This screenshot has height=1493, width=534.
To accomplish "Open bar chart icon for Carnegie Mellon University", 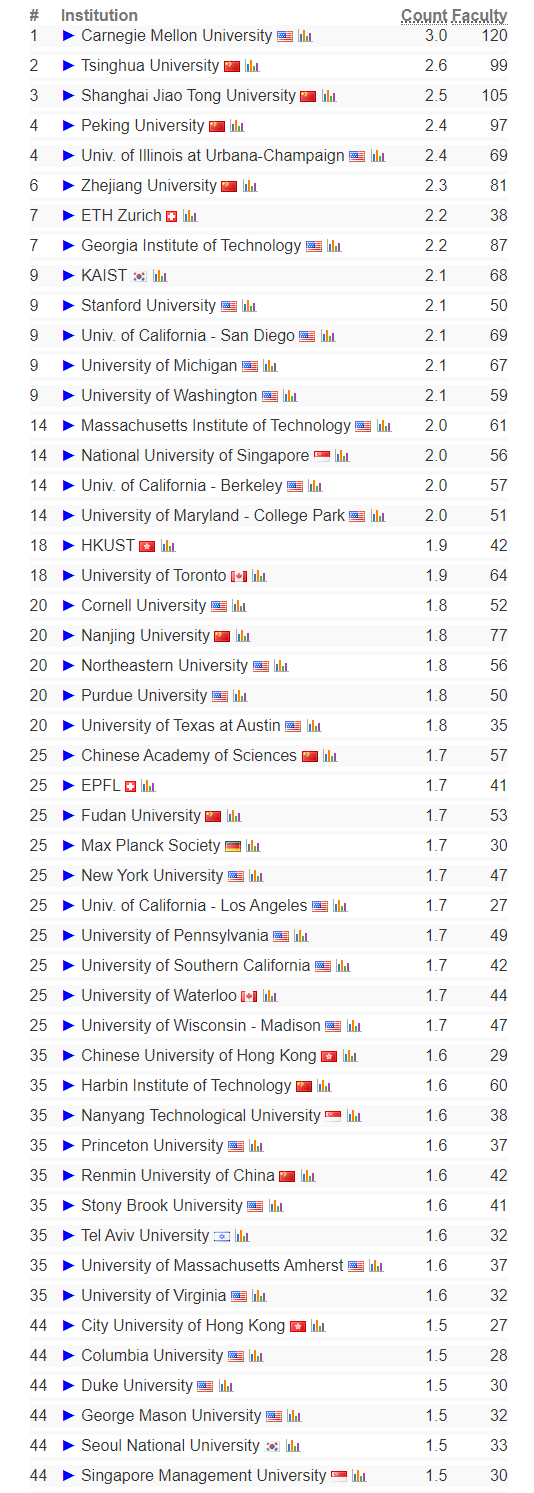I will 305,36.
